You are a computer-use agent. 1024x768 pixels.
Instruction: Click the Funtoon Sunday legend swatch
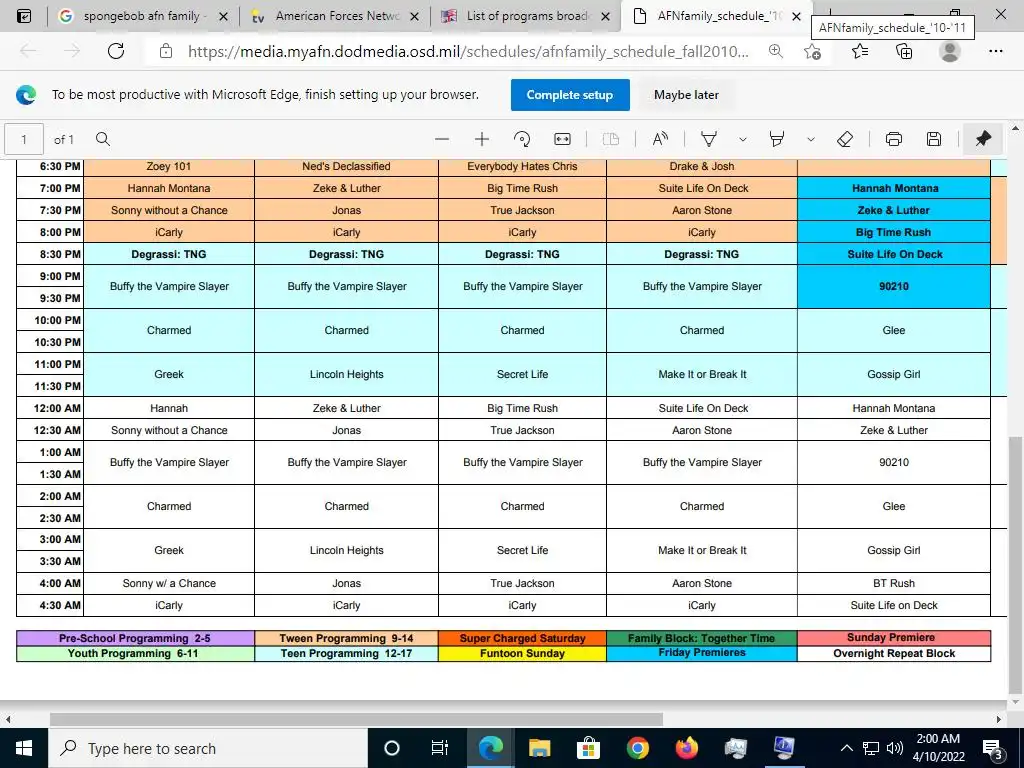click(x=522, y=653)
